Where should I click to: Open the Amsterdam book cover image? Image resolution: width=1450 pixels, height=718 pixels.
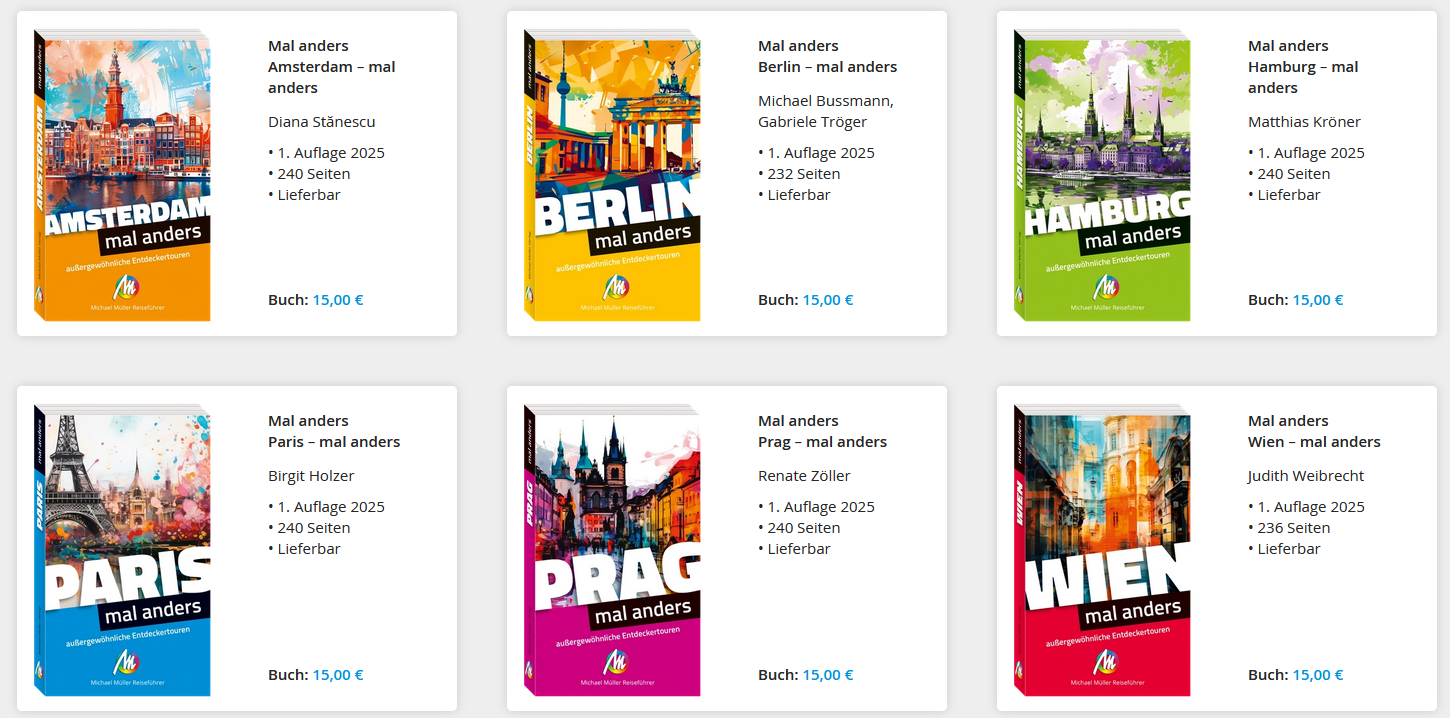coord(123,175)
